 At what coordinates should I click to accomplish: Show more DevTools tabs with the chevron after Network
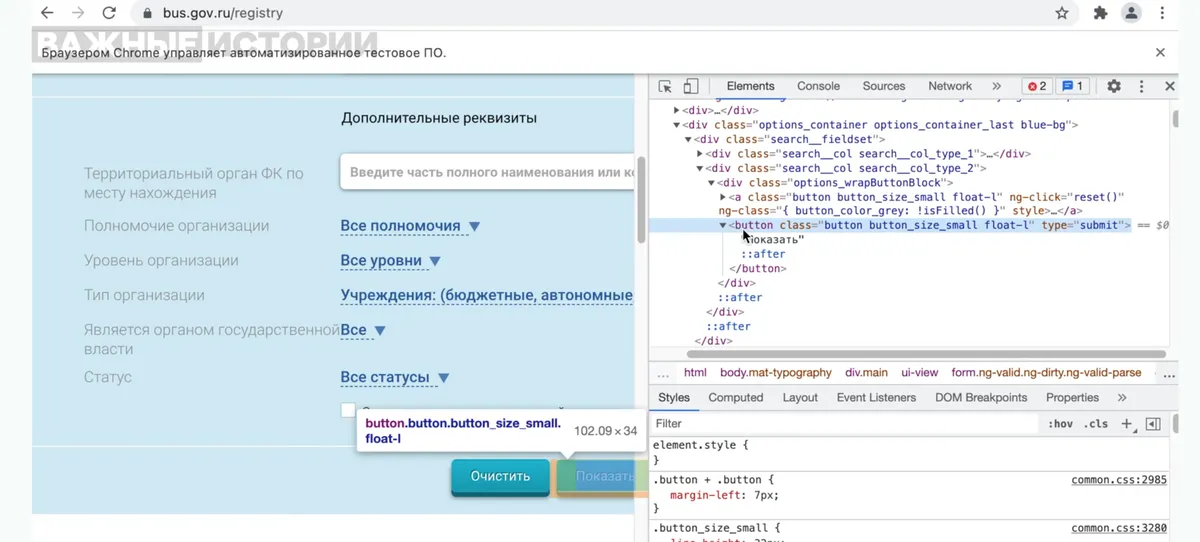point(996,86)
